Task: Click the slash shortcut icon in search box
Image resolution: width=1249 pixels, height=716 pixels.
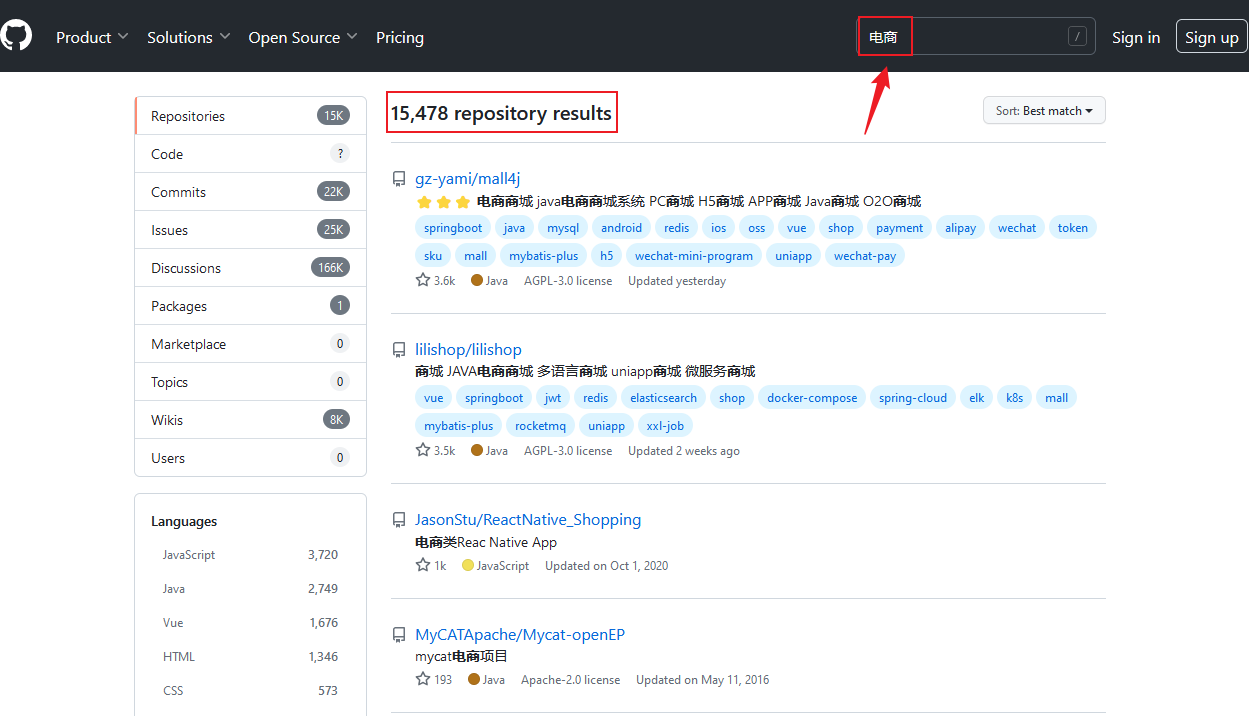Action: [x=1077, y=37]
